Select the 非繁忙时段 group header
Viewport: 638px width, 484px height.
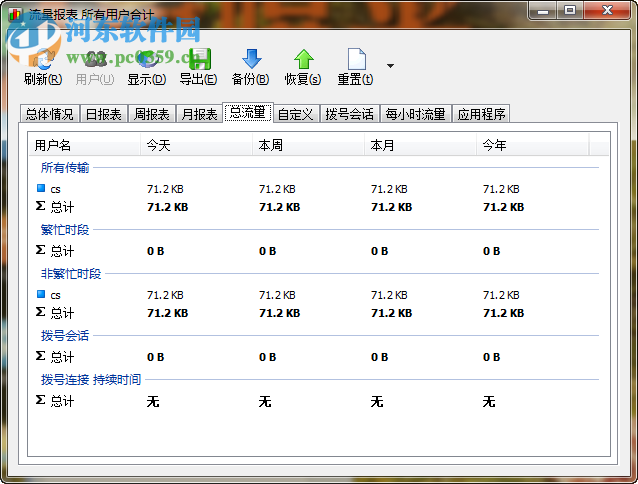click(x=71, y=274)
